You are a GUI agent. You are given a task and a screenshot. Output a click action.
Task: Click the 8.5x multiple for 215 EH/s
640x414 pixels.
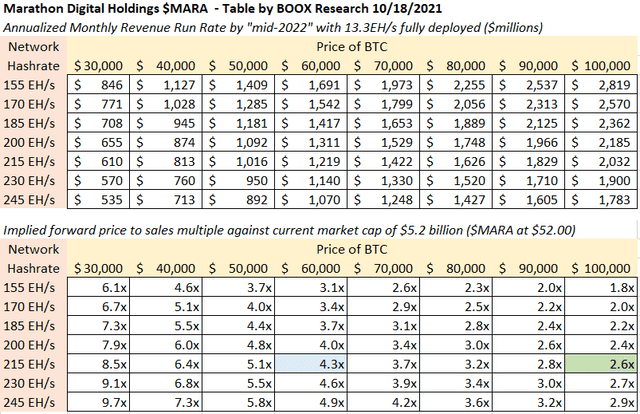tap(98, 364)
